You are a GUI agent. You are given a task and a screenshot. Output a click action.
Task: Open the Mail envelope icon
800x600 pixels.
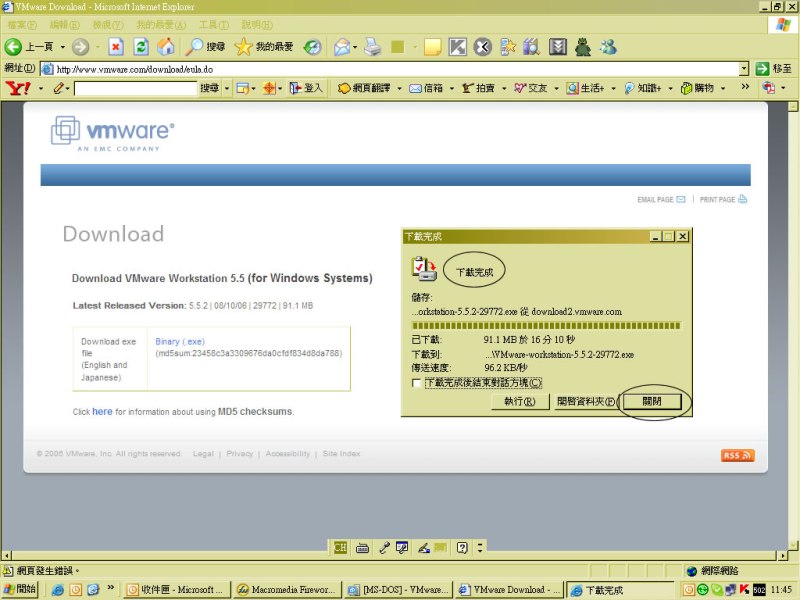[342, 47]
